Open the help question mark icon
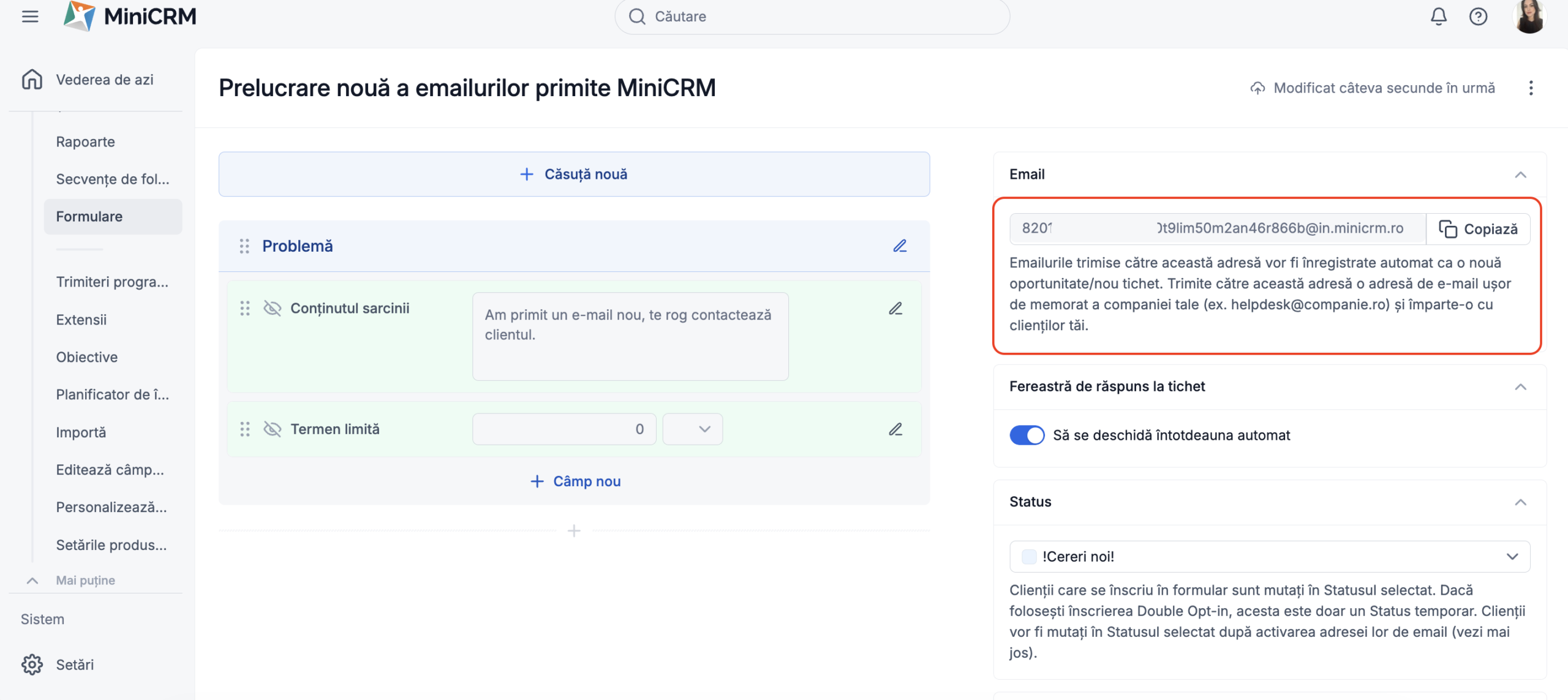The height and width of the screenshot is (700, 1568). tap(1478, 17)
